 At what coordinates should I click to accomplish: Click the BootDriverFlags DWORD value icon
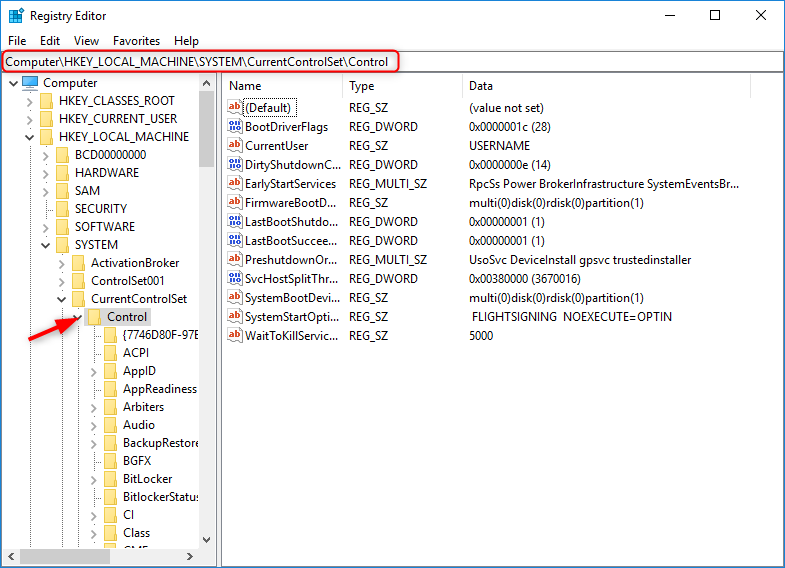coord(235,127)
